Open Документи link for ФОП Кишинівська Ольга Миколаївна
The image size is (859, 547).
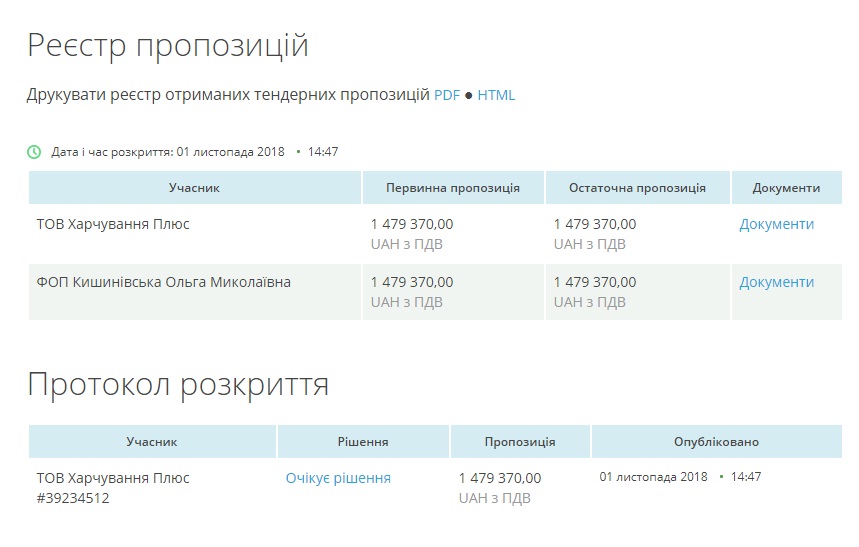(776, 282)
